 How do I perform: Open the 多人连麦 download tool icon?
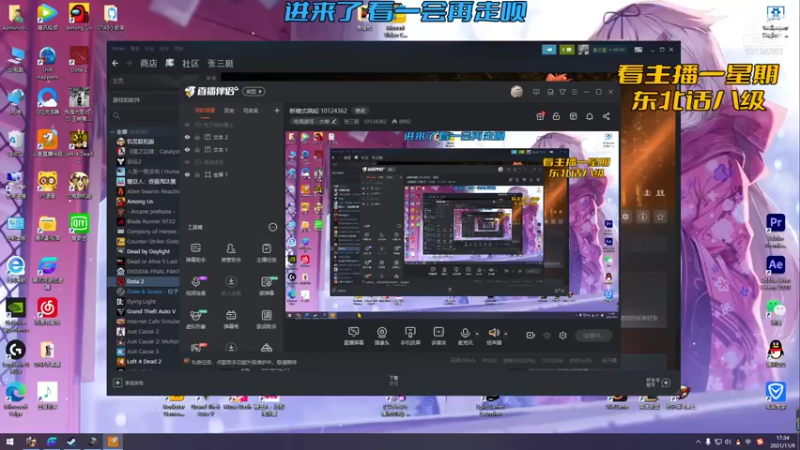point(231,286)
